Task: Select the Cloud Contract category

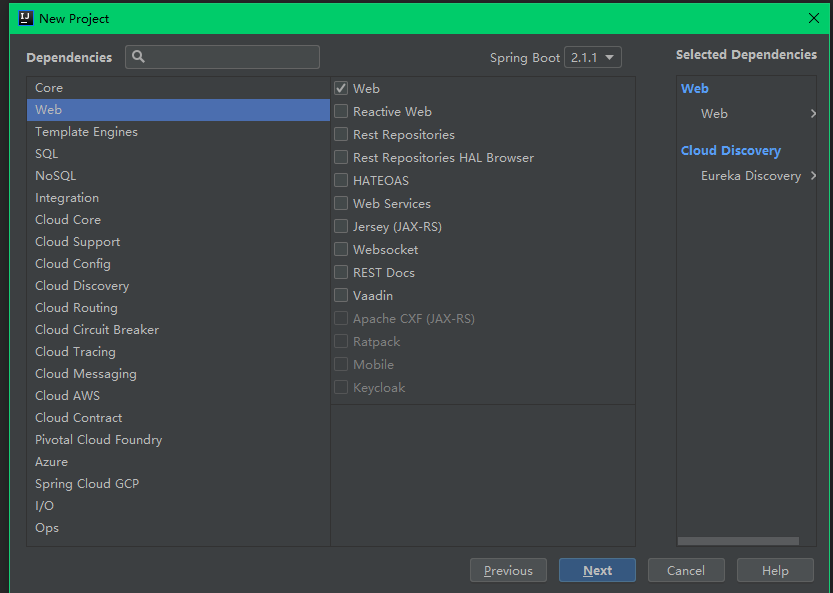Action: click(x=178, y=418)
